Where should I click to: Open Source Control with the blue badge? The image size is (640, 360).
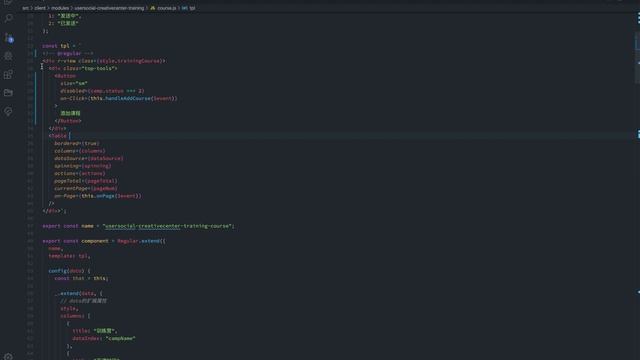coord(8,38)
